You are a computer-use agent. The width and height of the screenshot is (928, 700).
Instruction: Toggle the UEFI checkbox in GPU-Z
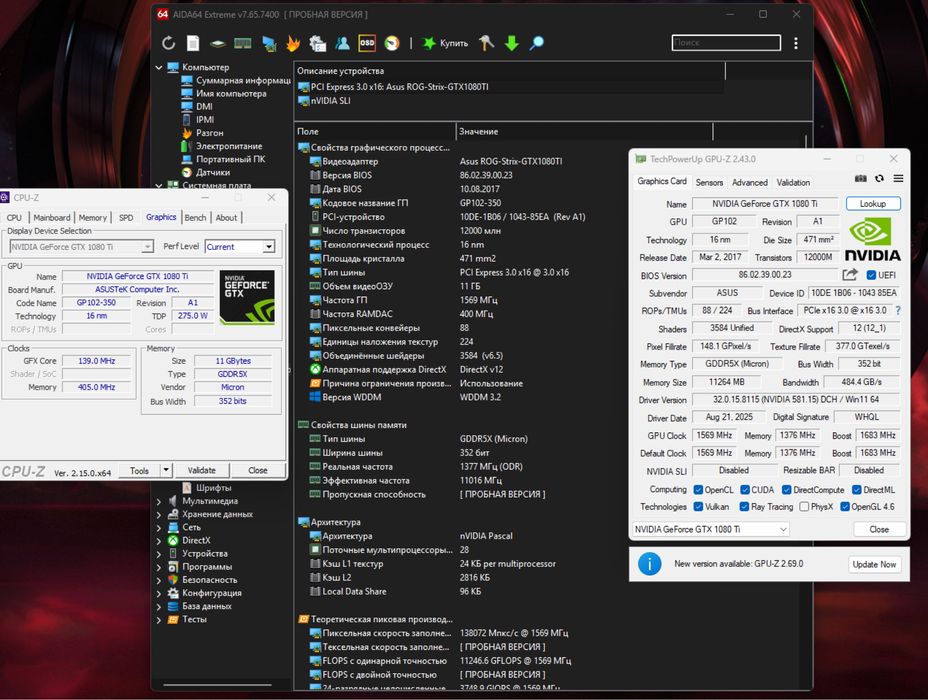click(871, 275)
